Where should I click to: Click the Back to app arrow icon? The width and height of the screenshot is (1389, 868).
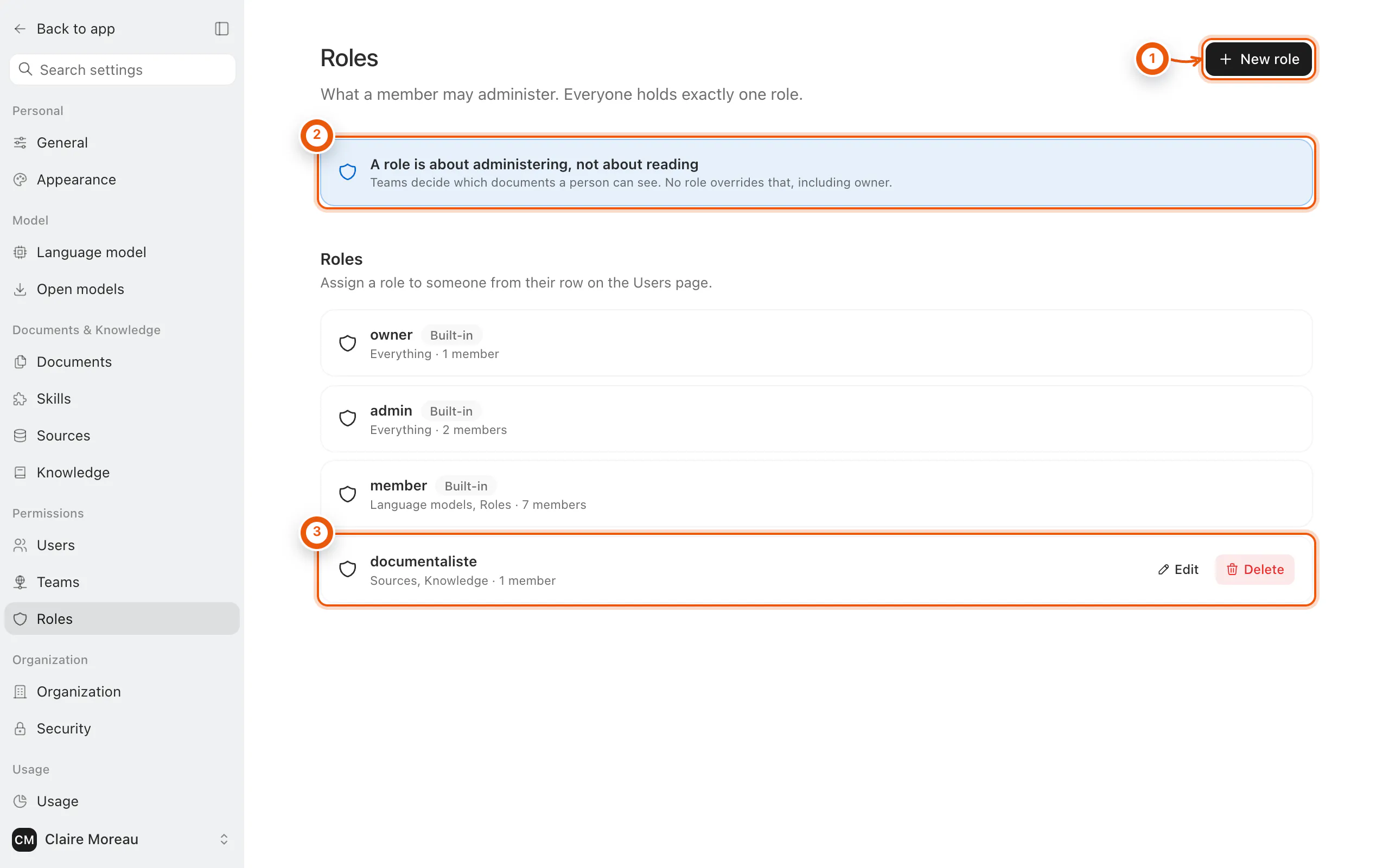(x=20, y=29)
